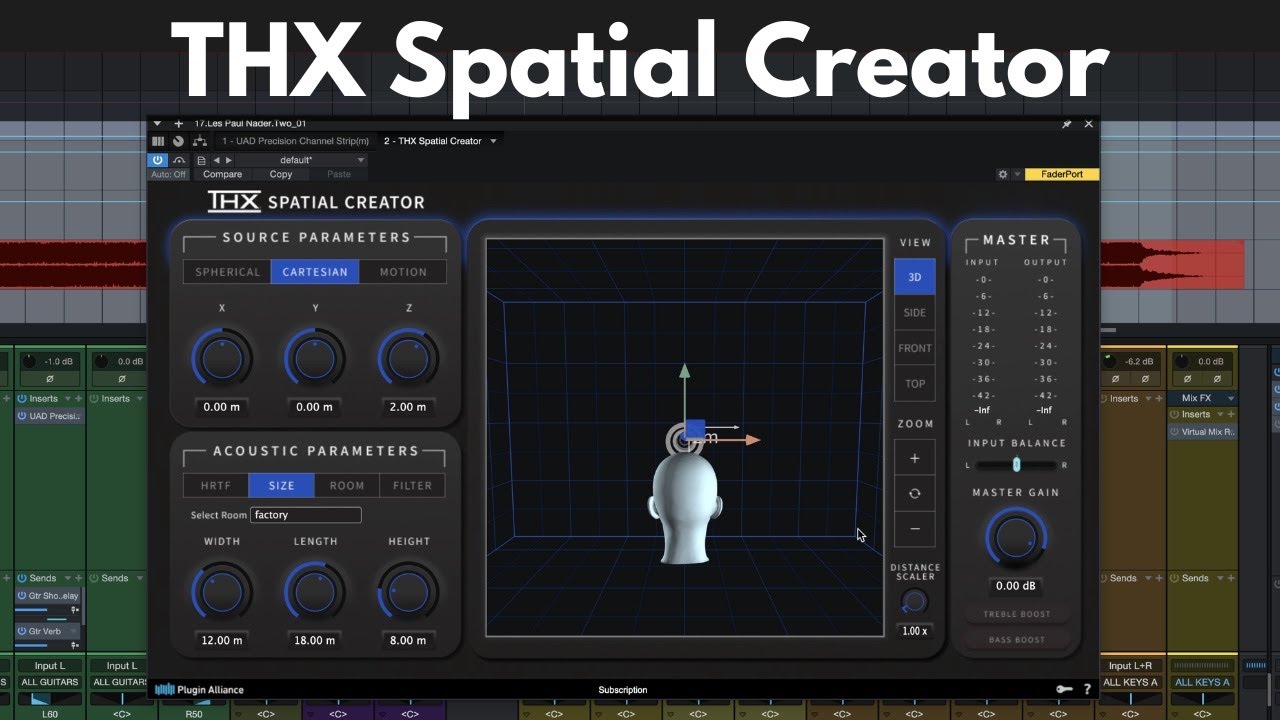Select the FILTER acoustic tab

pos(412,485)
